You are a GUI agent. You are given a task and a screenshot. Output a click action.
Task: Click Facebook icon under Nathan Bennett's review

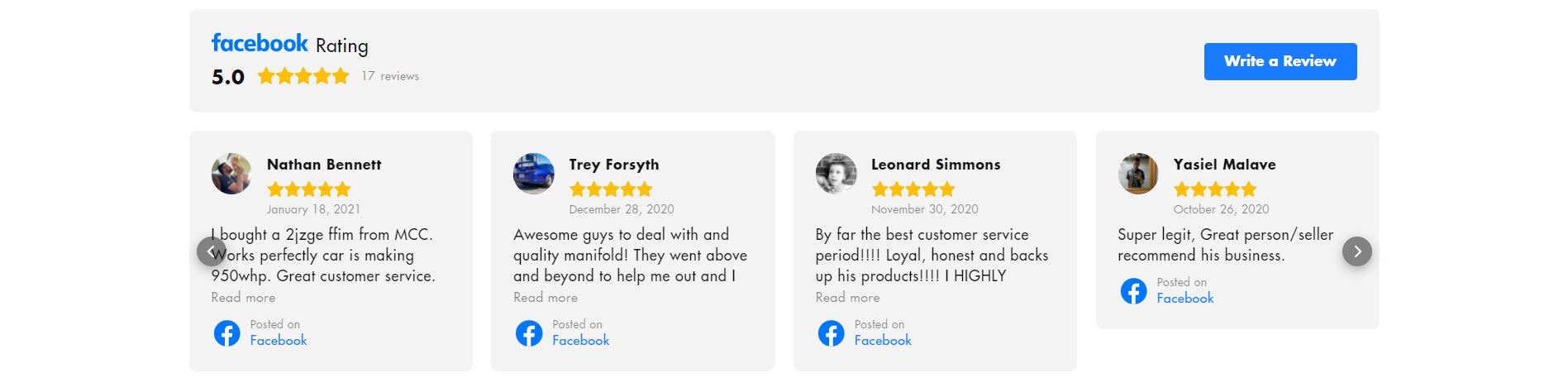[x=227, y=333]
